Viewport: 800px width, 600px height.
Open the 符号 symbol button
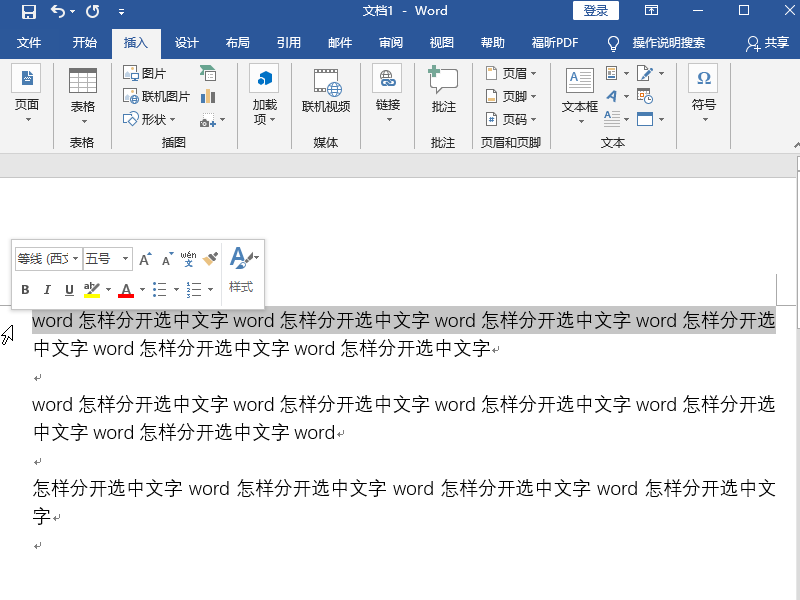(704, 94)
